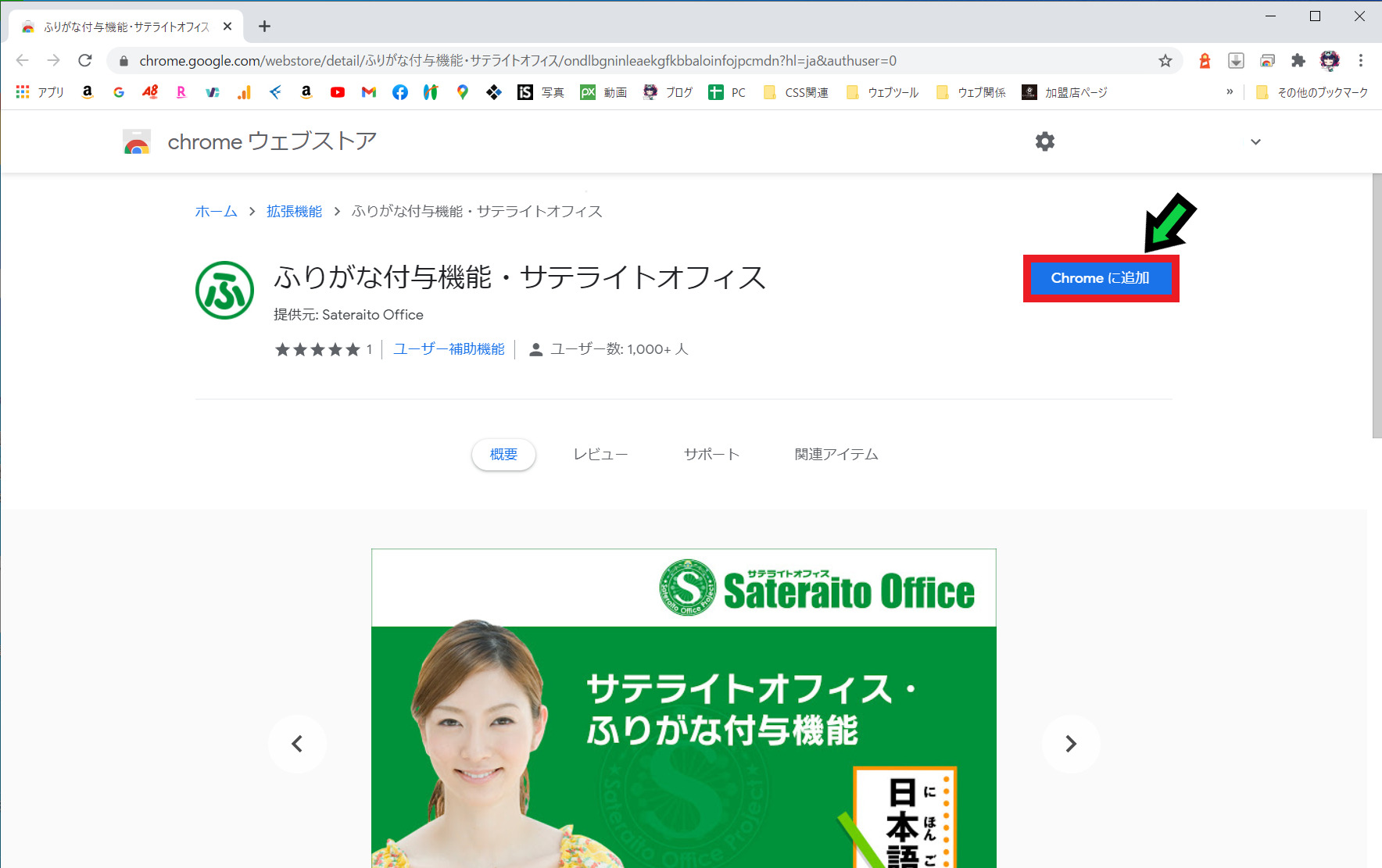
Task: Open the Facebook bookmark icon
Action: pyautogui.click(x=400, y=92)
